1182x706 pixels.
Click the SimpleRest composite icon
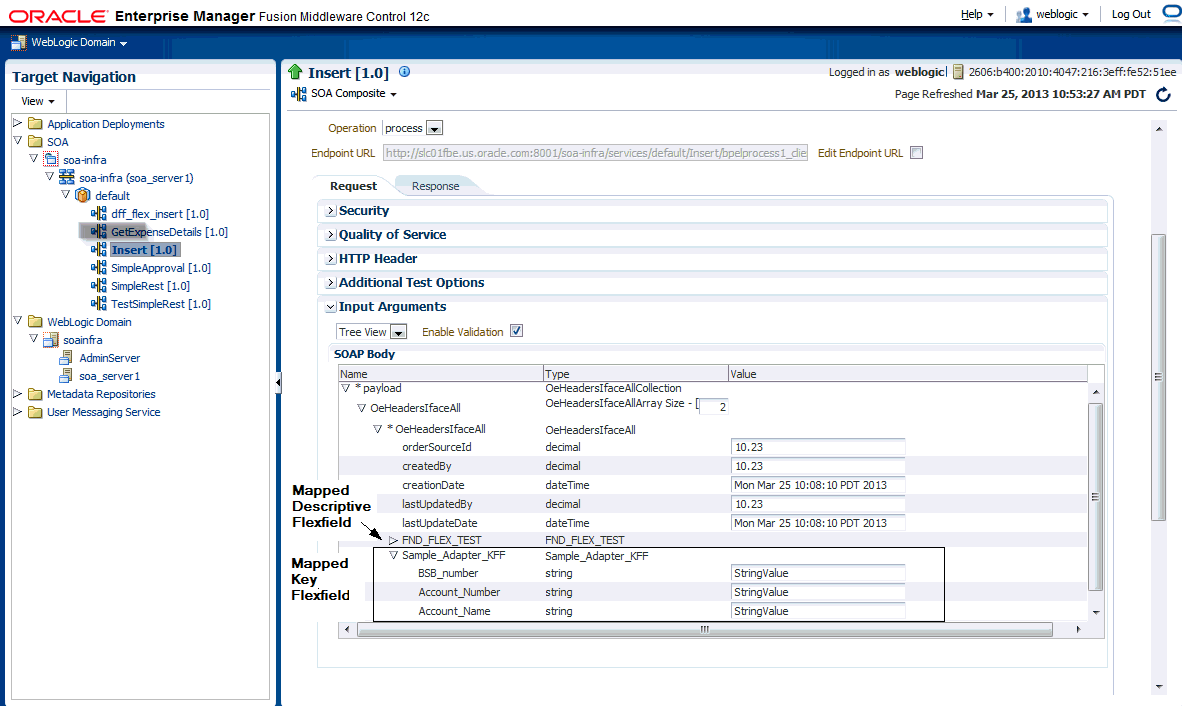(99, 286)
